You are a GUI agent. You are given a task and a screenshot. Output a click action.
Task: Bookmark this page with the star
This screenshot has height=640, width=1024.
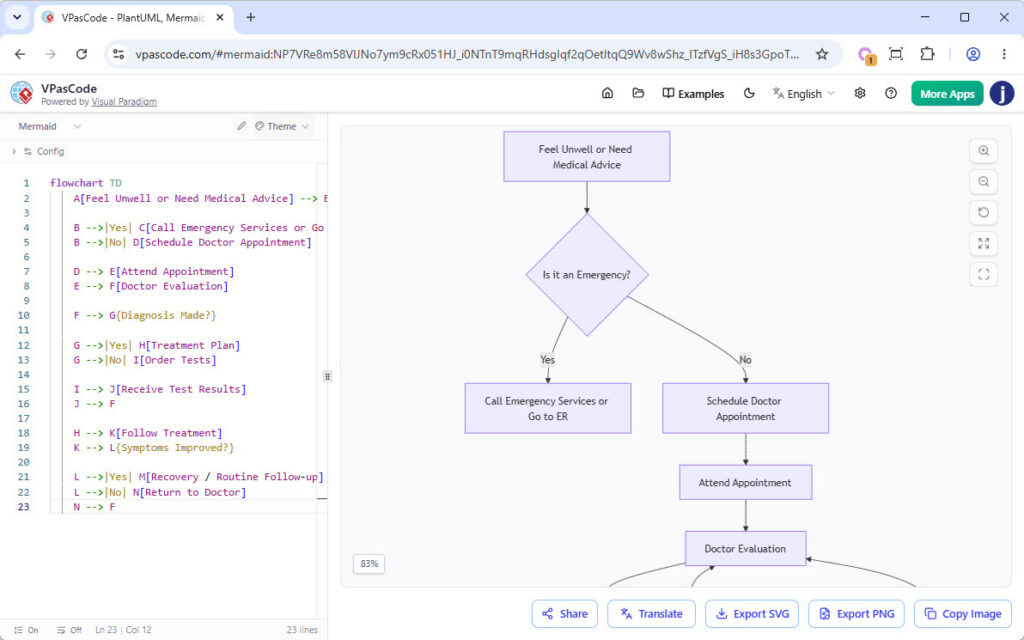(x=822, y=54)
